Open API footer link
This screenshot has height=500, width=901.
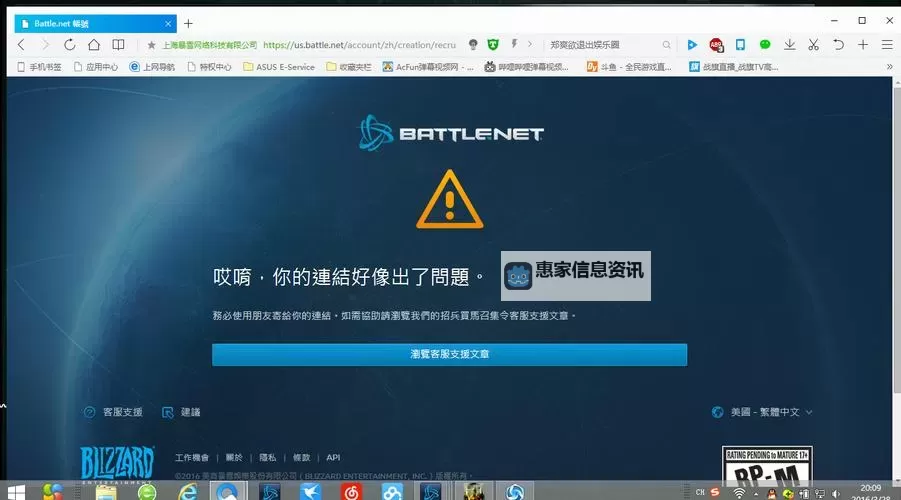(x=333, y=457)
